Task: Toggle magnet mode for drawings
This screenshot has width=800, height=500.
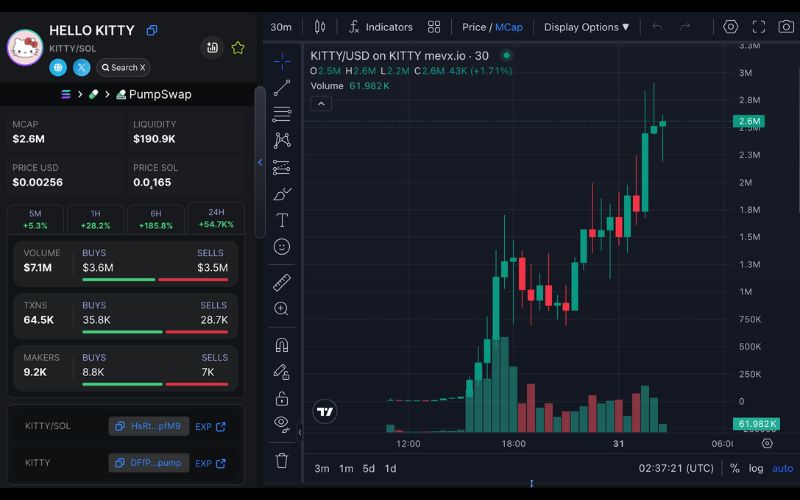Action: click(282, 345)
